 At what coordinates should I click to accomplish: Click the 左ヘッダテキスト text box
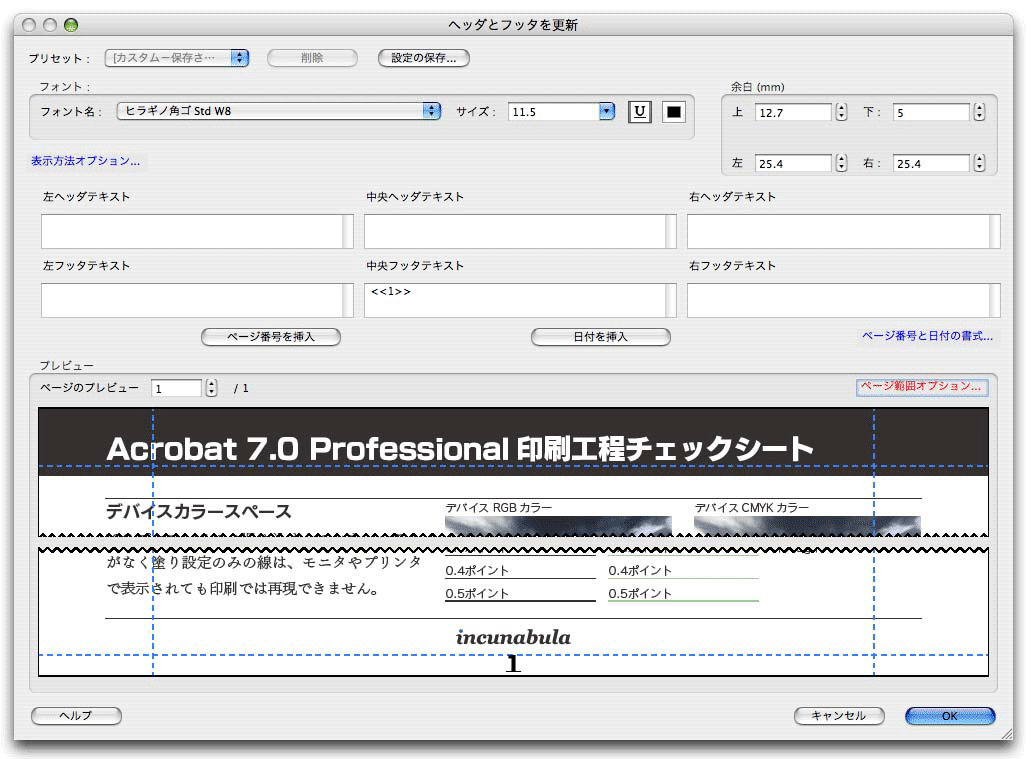pos(197,232)
